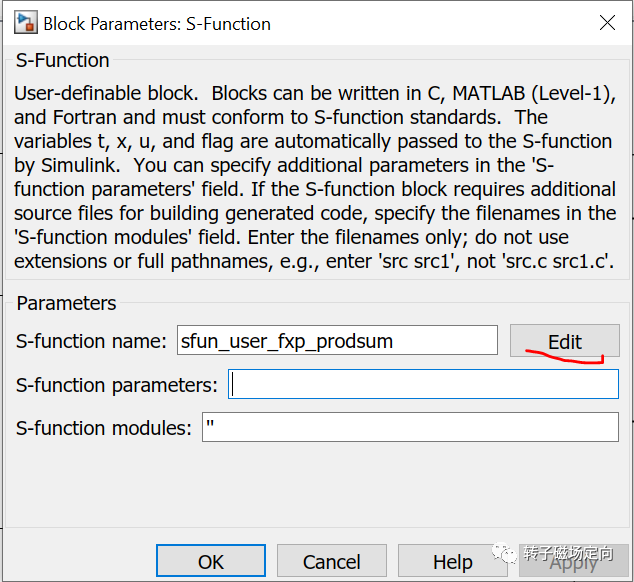Open Help for the S-Function block
The image size is (634, 582).
(452, 562)
